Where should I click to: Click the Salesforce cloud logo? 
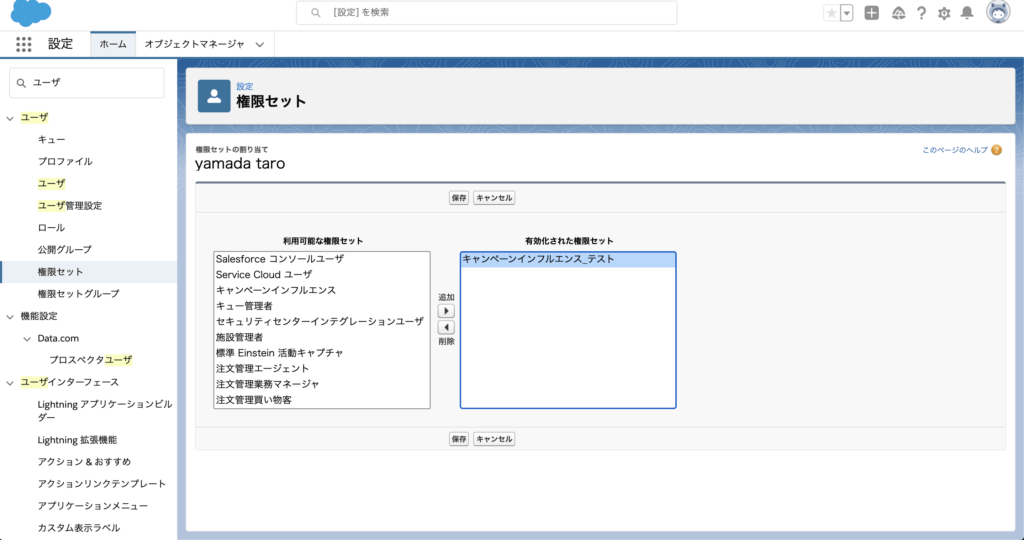tap(31, 12)
